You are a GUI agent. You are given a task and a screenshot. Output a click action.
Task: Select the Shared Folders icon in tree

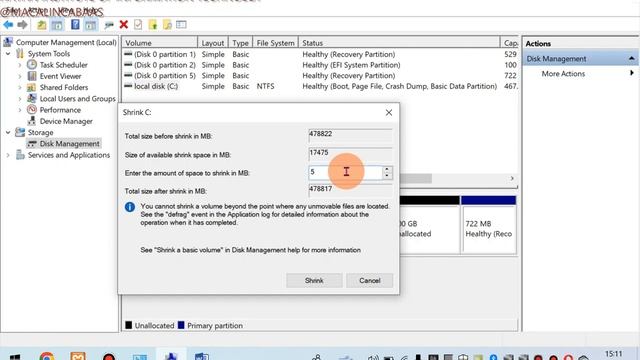click(32, 87)
